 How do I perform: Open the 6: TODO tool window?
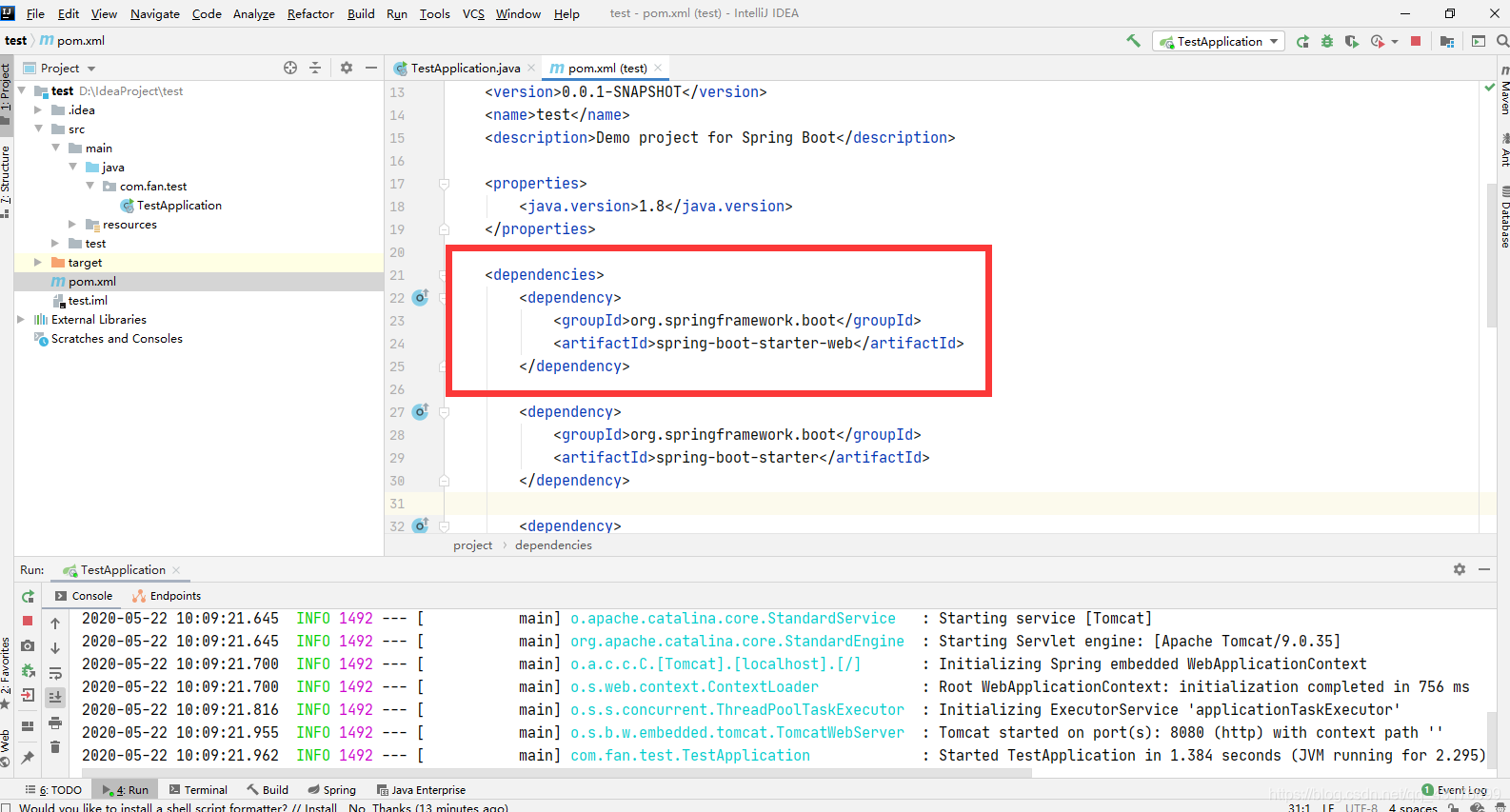click(x=54, y=790)
